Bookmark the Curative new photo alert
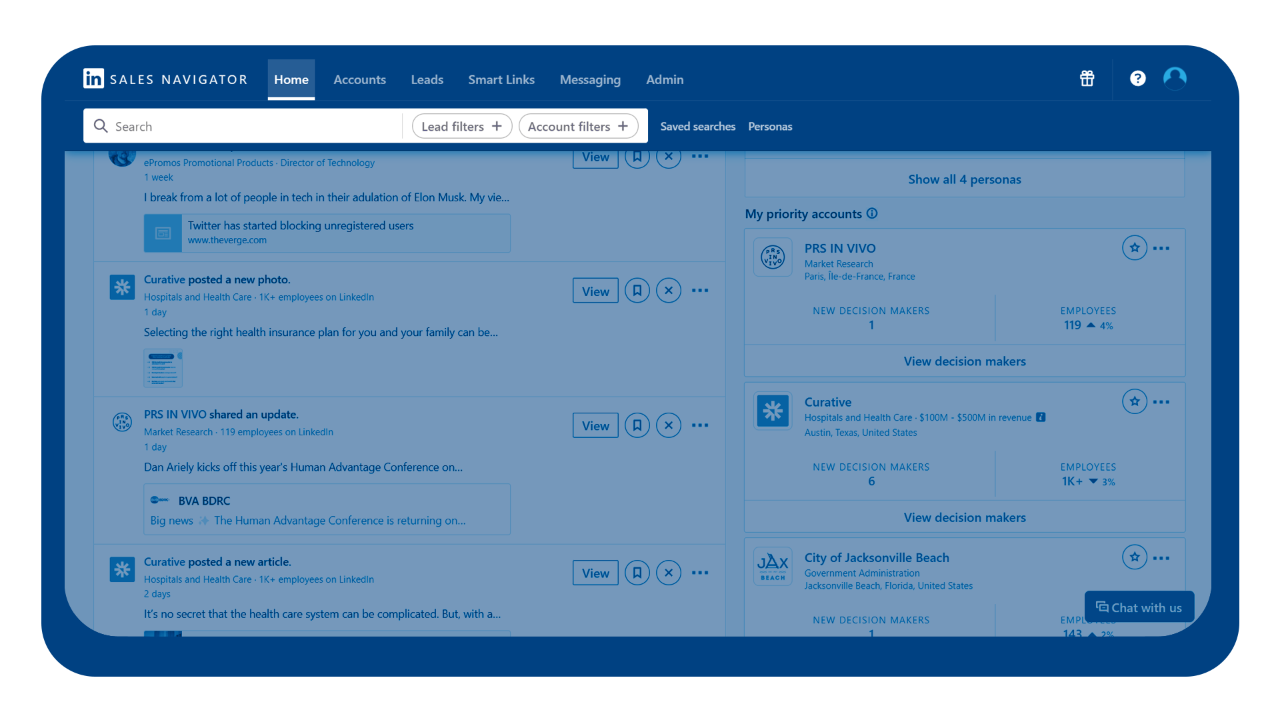This screenshot has width=1277, height=719. pos(637,291)
